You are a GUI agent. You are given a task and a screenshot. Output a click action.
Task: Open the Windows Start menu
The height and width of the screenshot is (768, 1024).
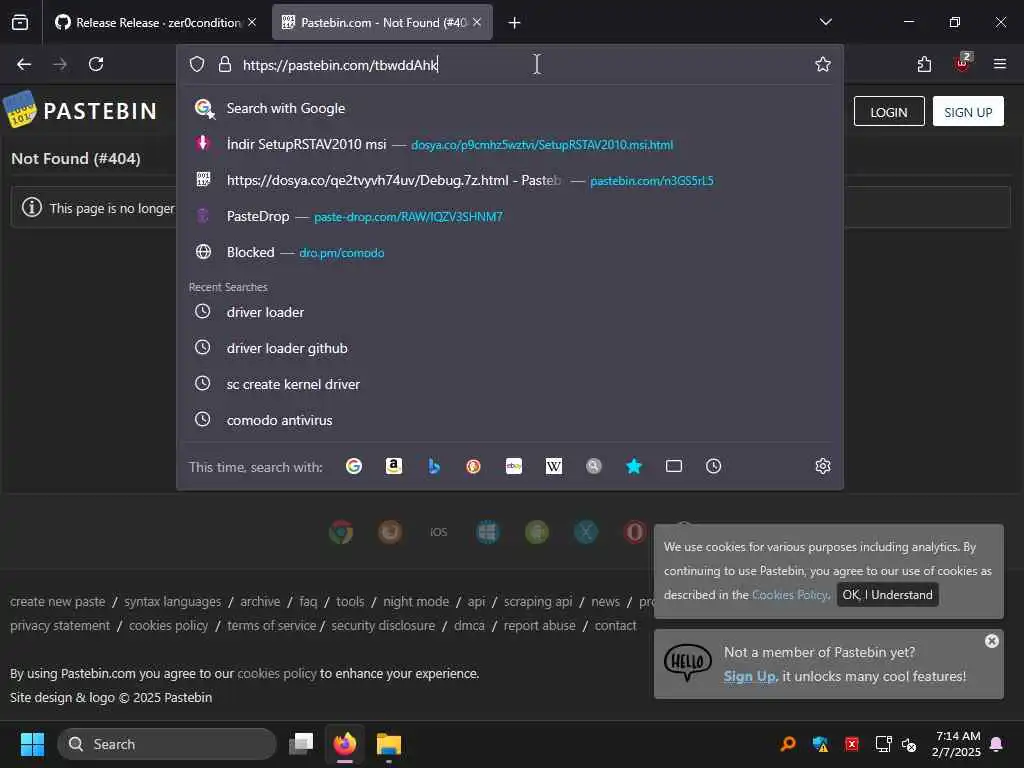pos(32,744)
